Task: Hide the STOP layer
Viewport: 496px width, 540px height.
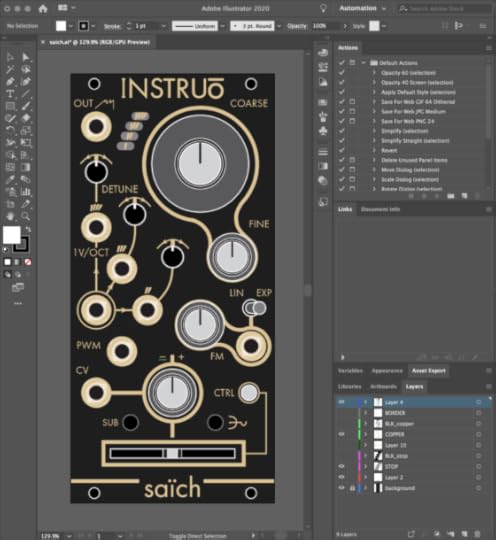Action: (x=341, y=466)
